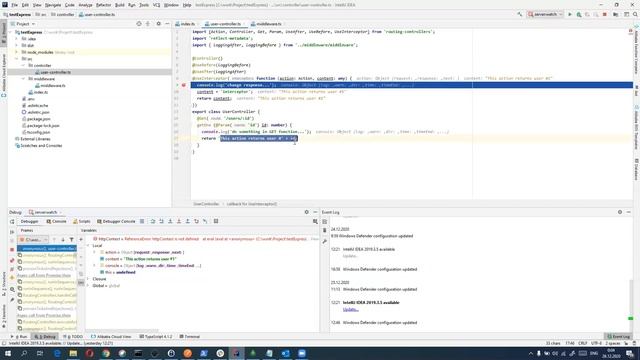Add new watch with plus icon
The height and width of the screenshot is (360, 640).
(81, 240)
